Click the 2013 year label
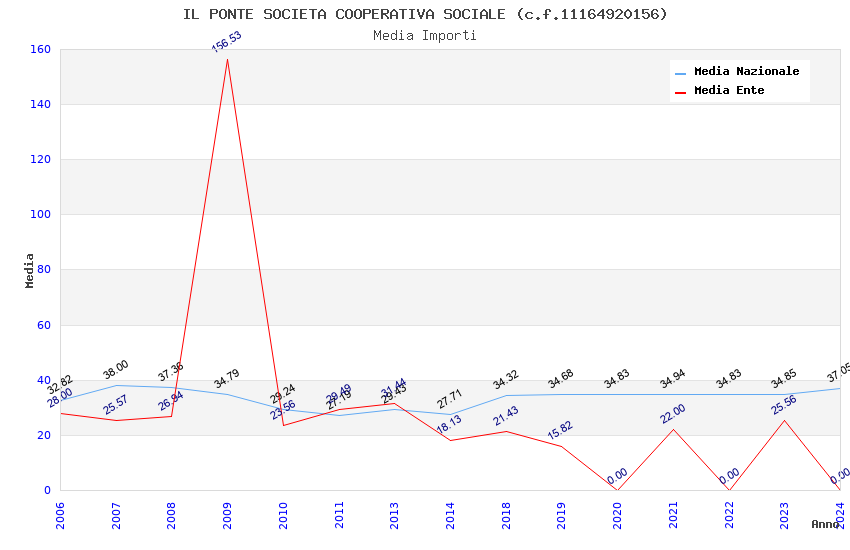850x550 pixels. pos(394,515)
